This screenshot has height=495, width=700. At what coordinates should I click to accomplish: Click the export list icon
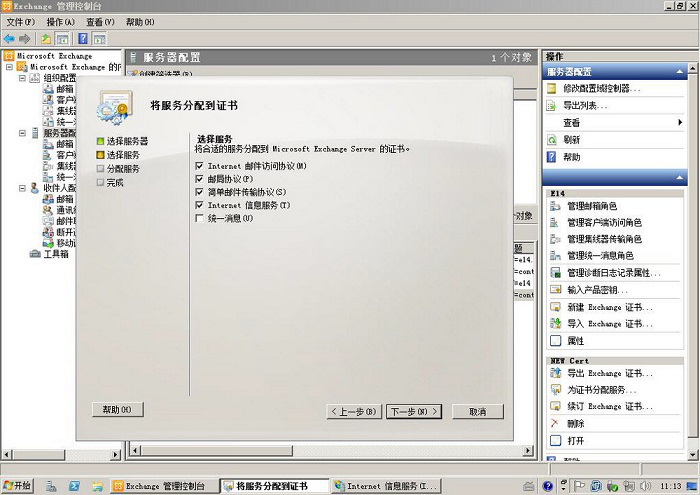553,105
